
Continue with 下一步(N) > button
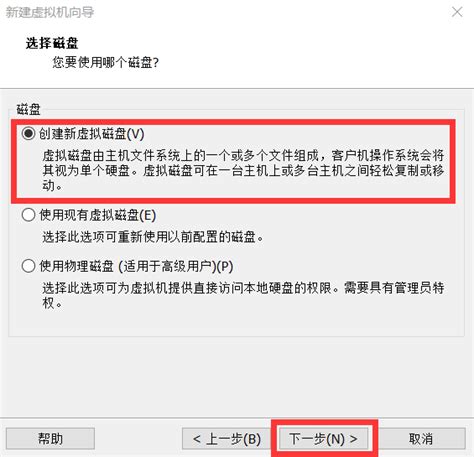click(x=323, y=438)
